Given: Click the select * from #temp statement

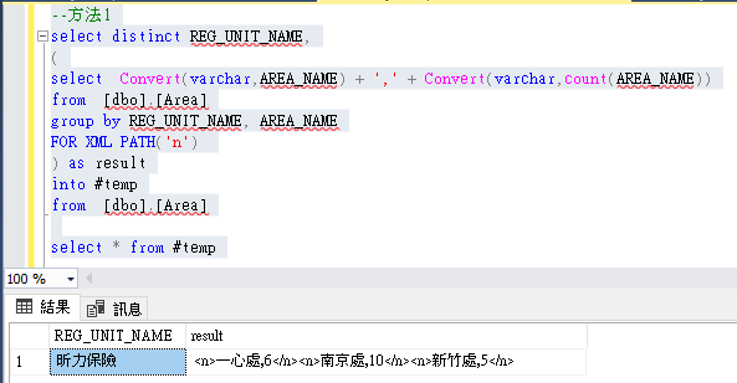Looking at the screenshot, I should point(133,247).
